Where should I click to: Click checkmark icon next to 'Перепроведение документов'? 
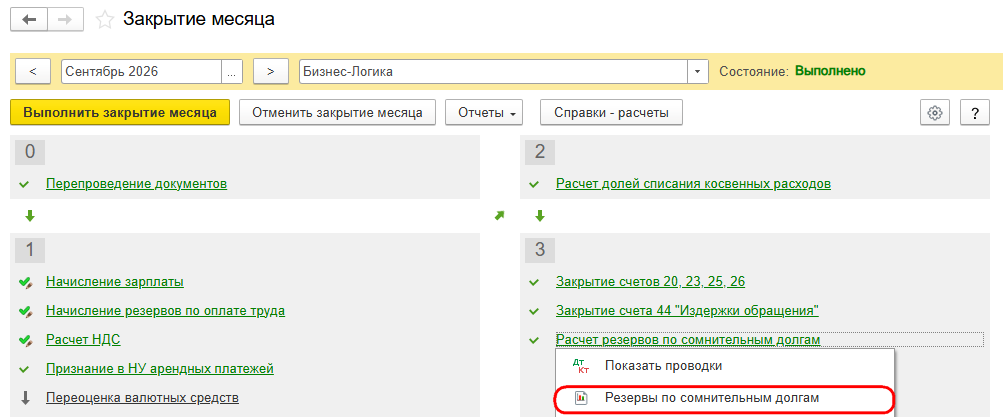point(24,185)
